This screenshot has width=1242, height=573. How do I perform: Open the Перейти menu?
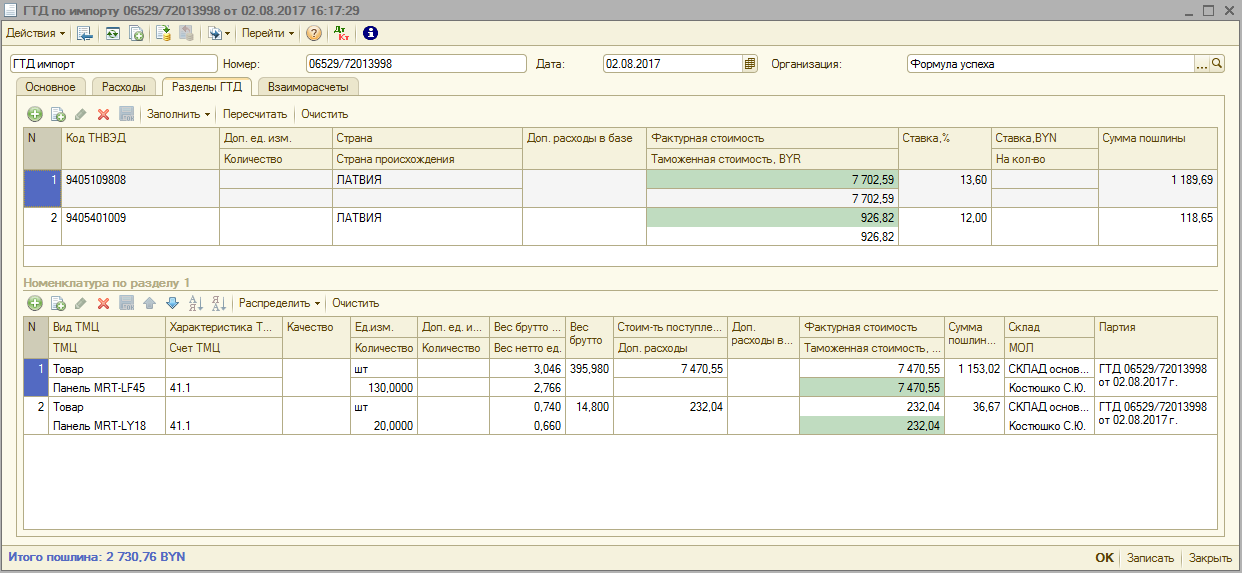point(268,33)
